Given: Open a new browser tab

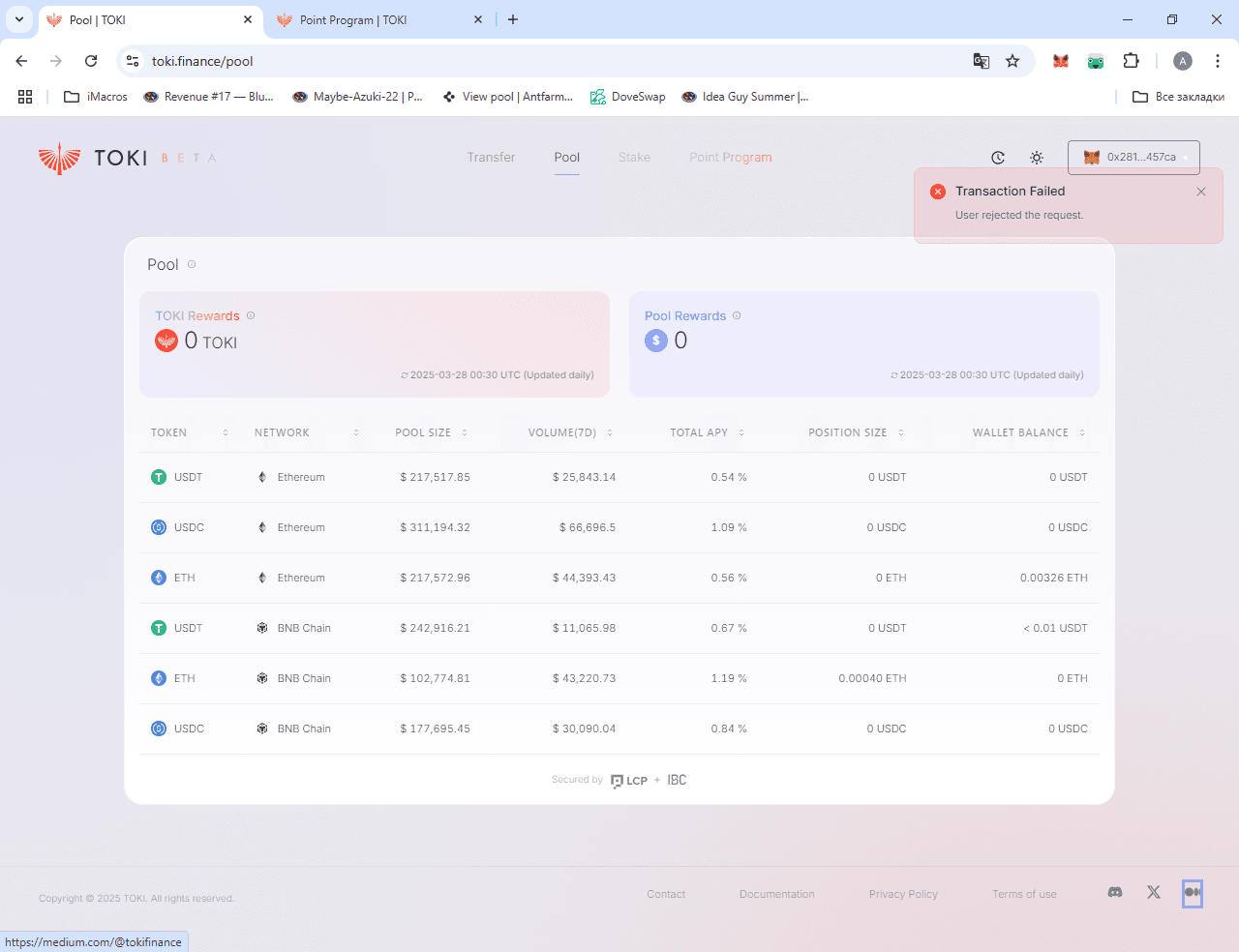Looking at the screenshot, I should (x=513, y=19).
